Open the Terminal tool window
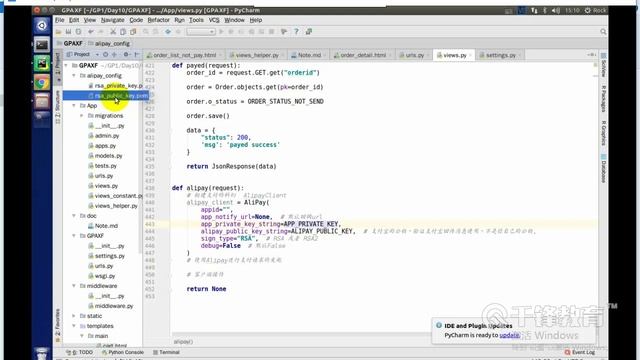 (x=166, y=352)
